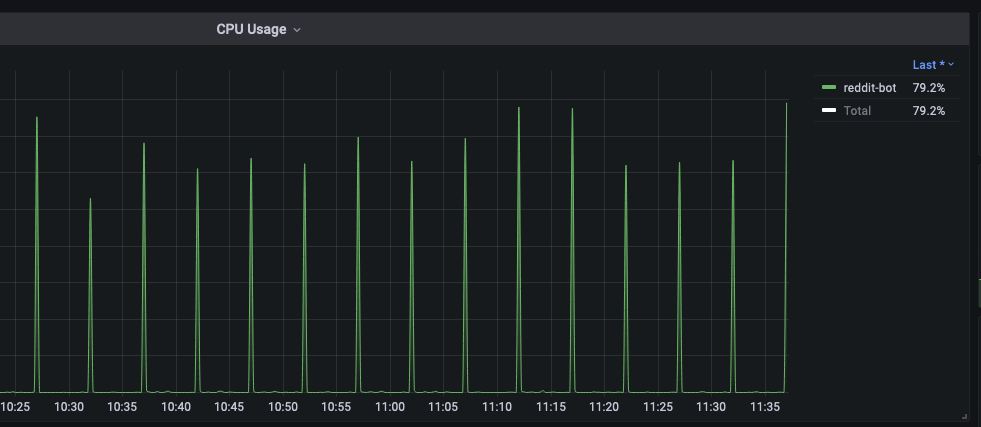The height and width of the screenshot is (427, 981).
Task: Click the 10:50 time axis label
Action: click(283, 407)
